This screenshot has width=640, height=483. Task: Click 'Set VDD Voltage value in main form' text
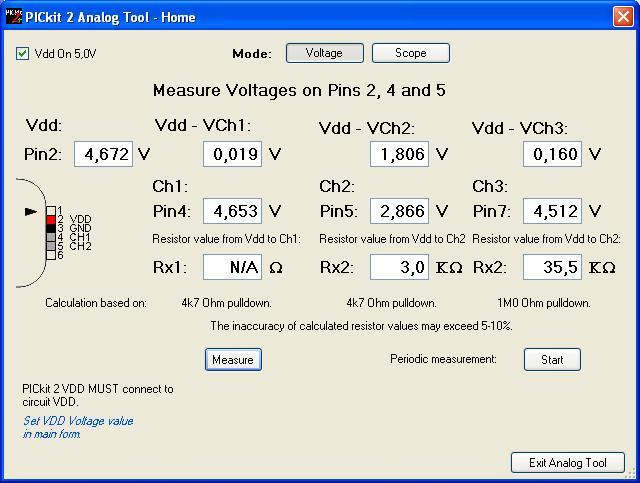click(x=78, y=427)
